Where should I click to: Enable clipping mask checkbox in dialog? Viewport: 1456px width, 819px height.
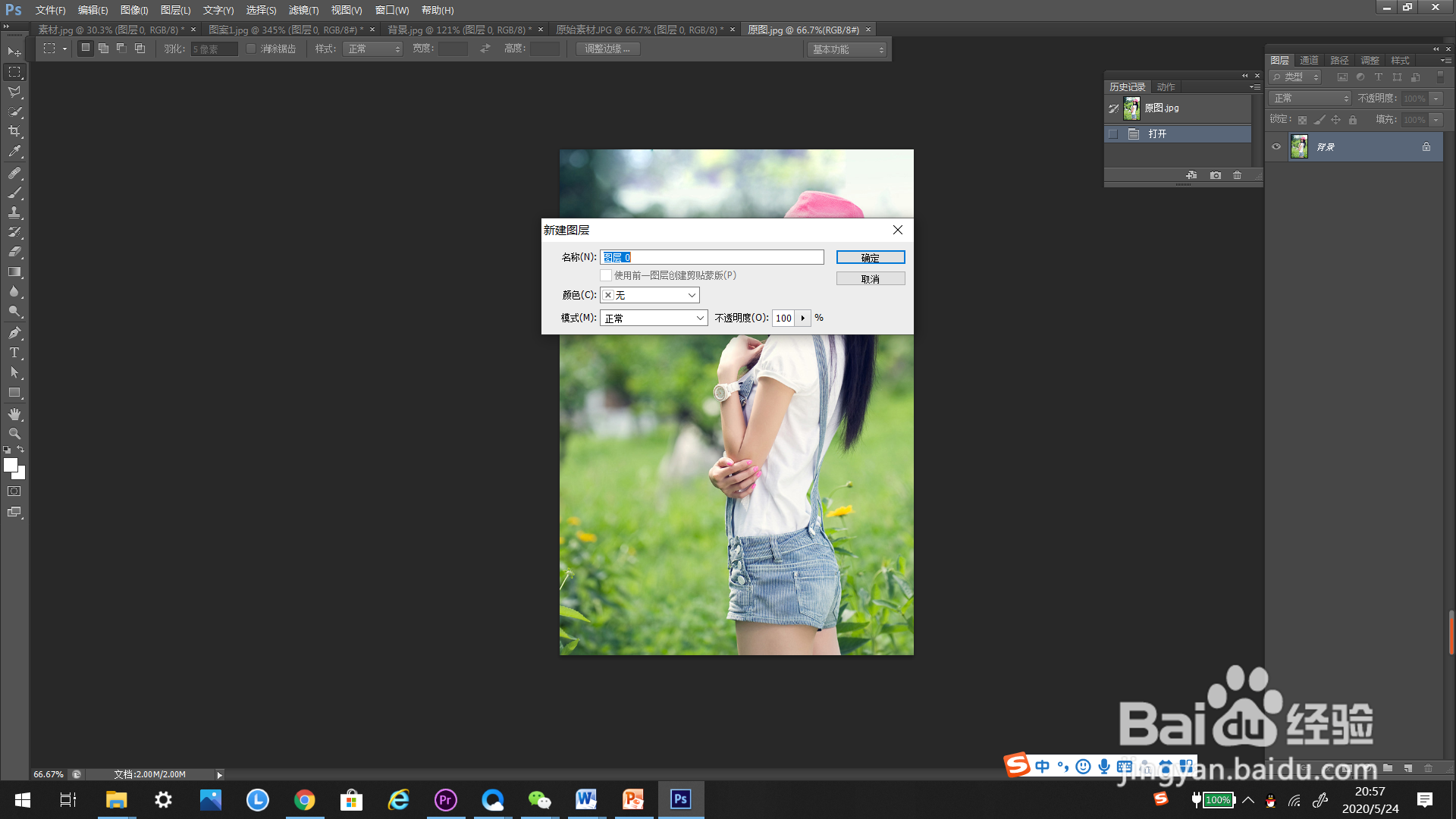(606, 275)
